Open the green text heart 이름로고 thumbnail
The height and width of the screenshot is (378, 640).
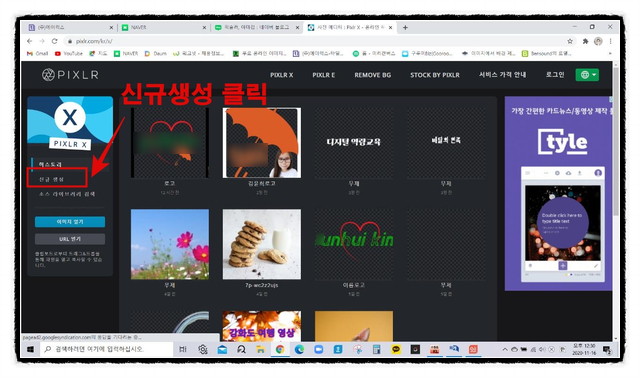pyautogui.click(x=353, y=244)
